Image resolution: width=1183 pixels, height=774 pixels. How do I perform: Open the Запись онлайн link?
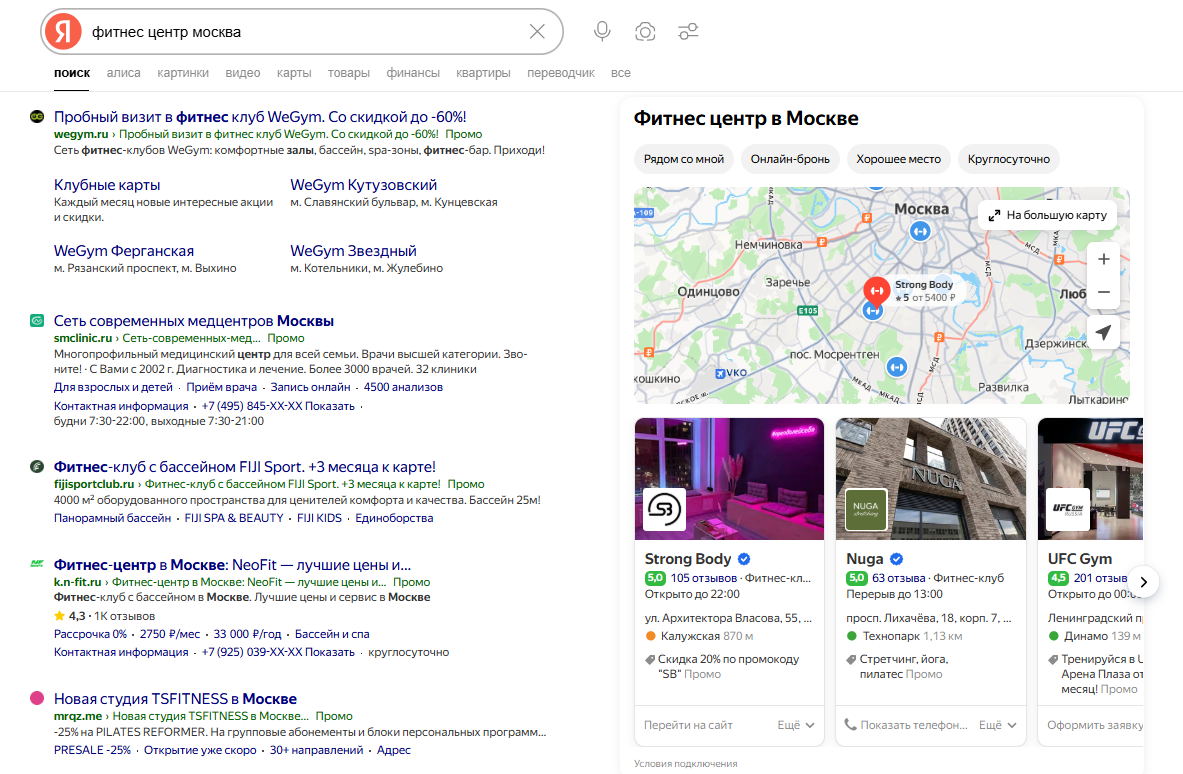(310, 387)
